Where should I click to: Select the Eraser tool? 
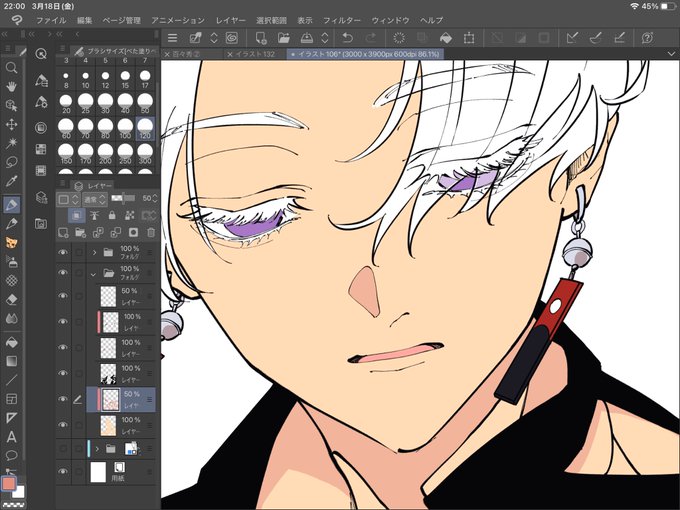tap(11, 299)
